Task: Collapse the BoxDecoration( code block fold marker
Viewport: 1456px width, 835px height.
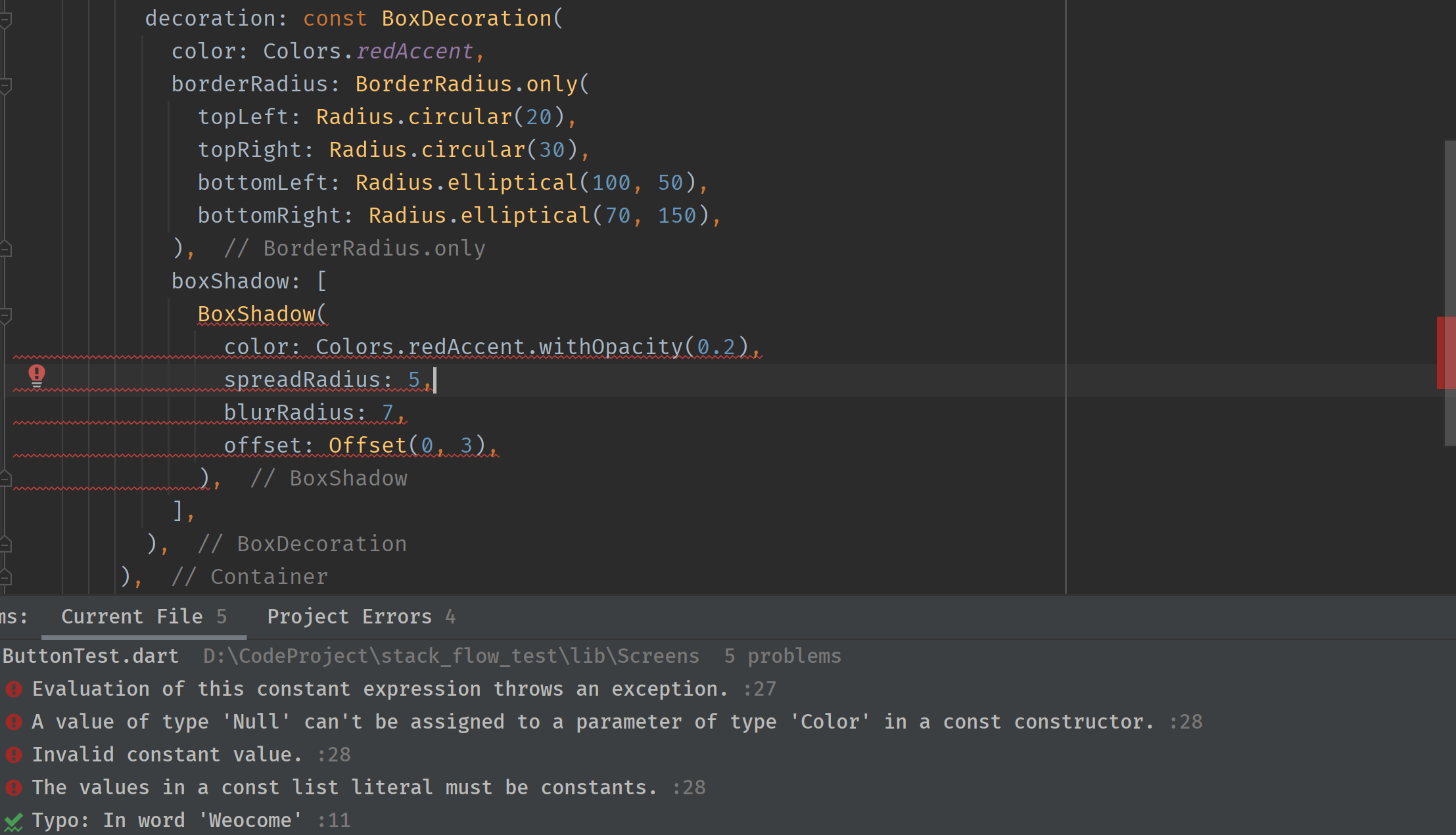Action: pos(5,20)
